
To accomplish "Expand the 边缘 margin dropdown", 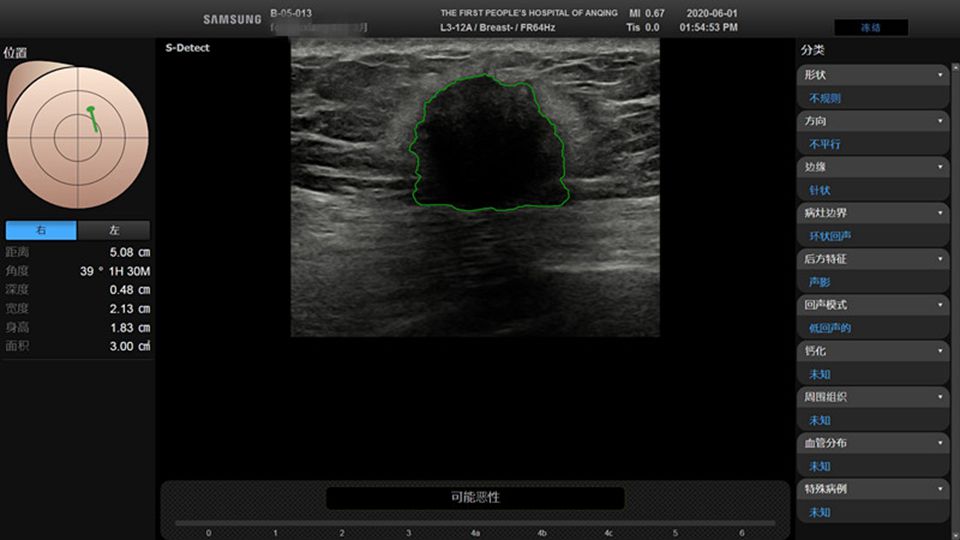I will click(873, 167).
